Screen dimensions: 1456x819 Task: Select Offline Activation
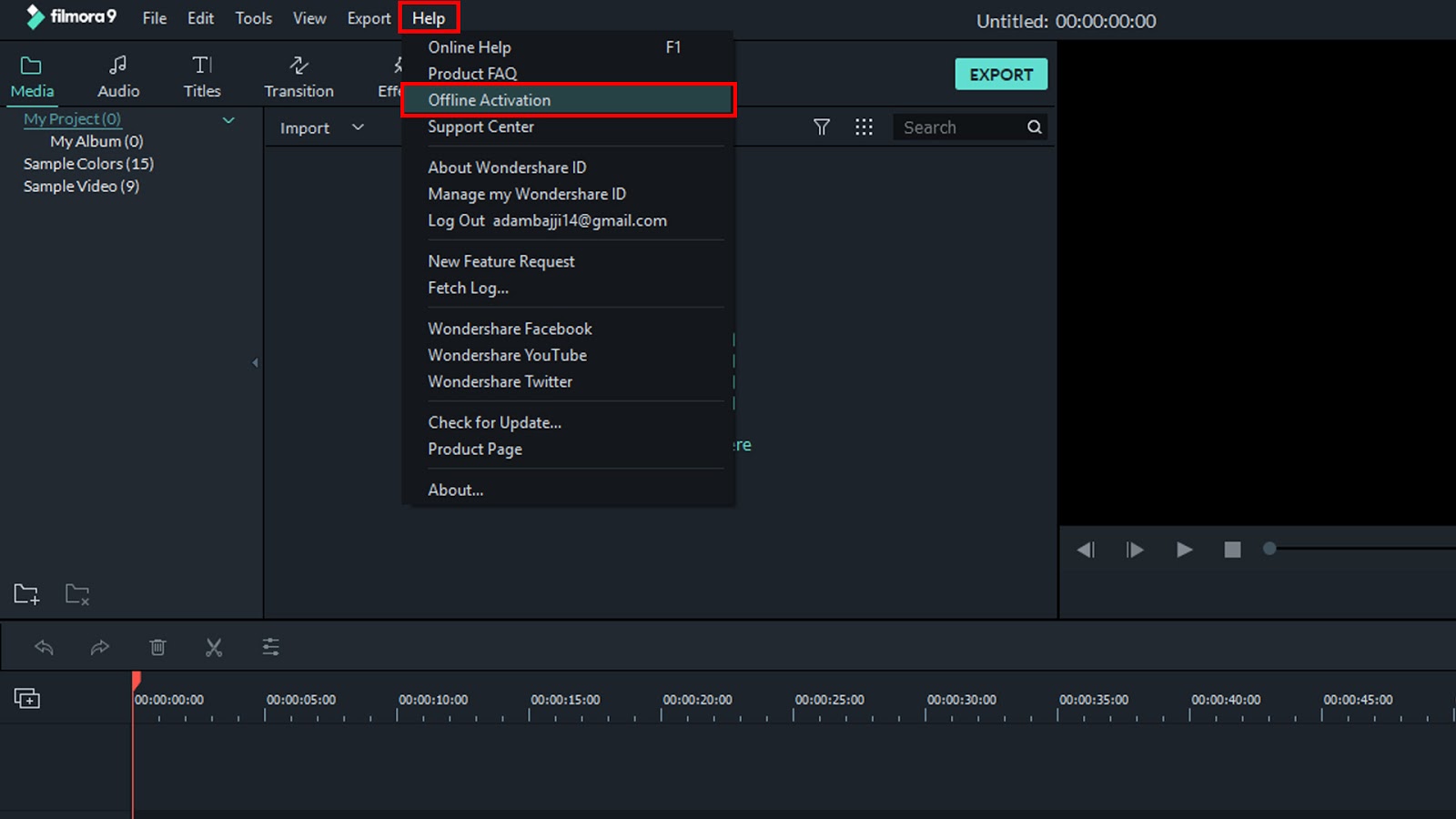(568, 100)
